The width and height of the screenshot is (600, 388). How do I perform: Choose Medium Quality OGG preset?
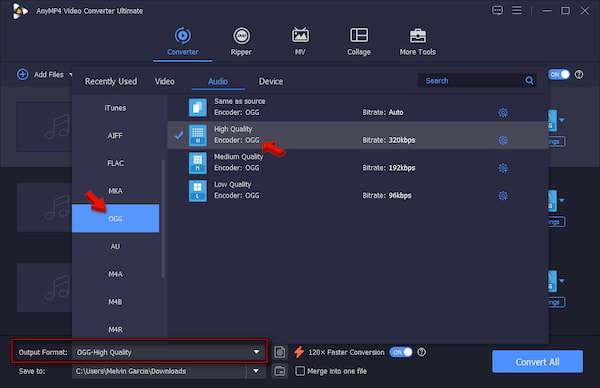point(358,163)
